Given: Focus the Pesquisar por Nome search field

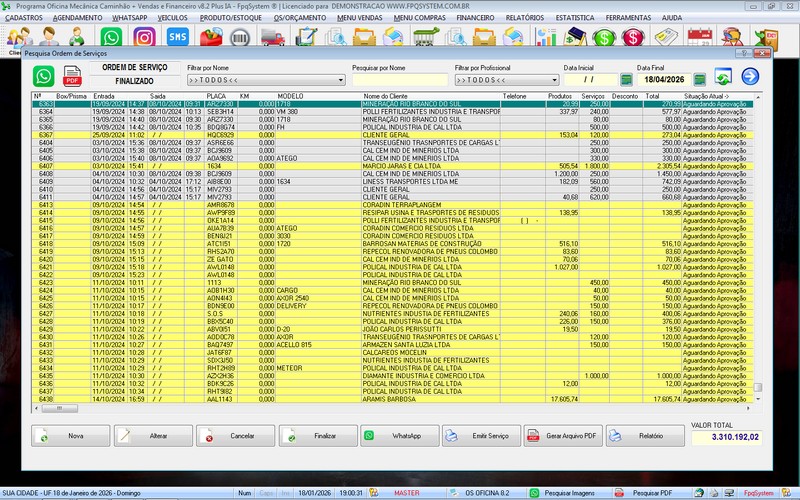Looking at the screenshot, I should (x=398, y=79).
